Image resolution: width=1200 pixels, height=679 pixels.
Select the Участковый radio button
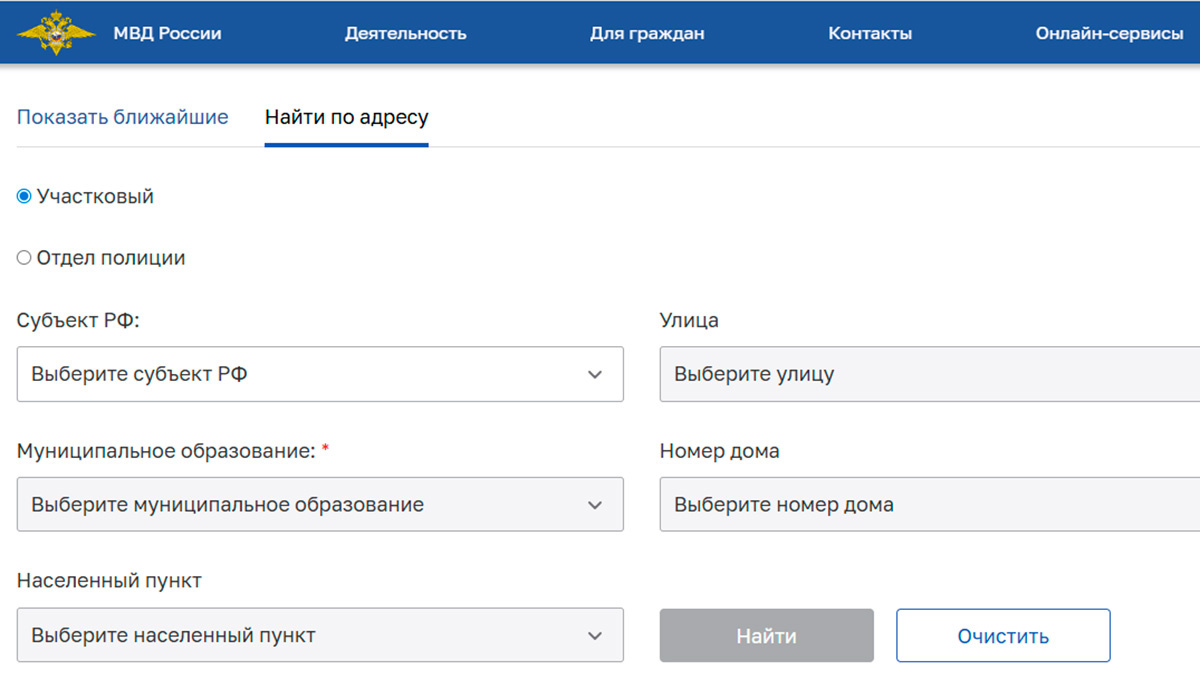point(22,196)
